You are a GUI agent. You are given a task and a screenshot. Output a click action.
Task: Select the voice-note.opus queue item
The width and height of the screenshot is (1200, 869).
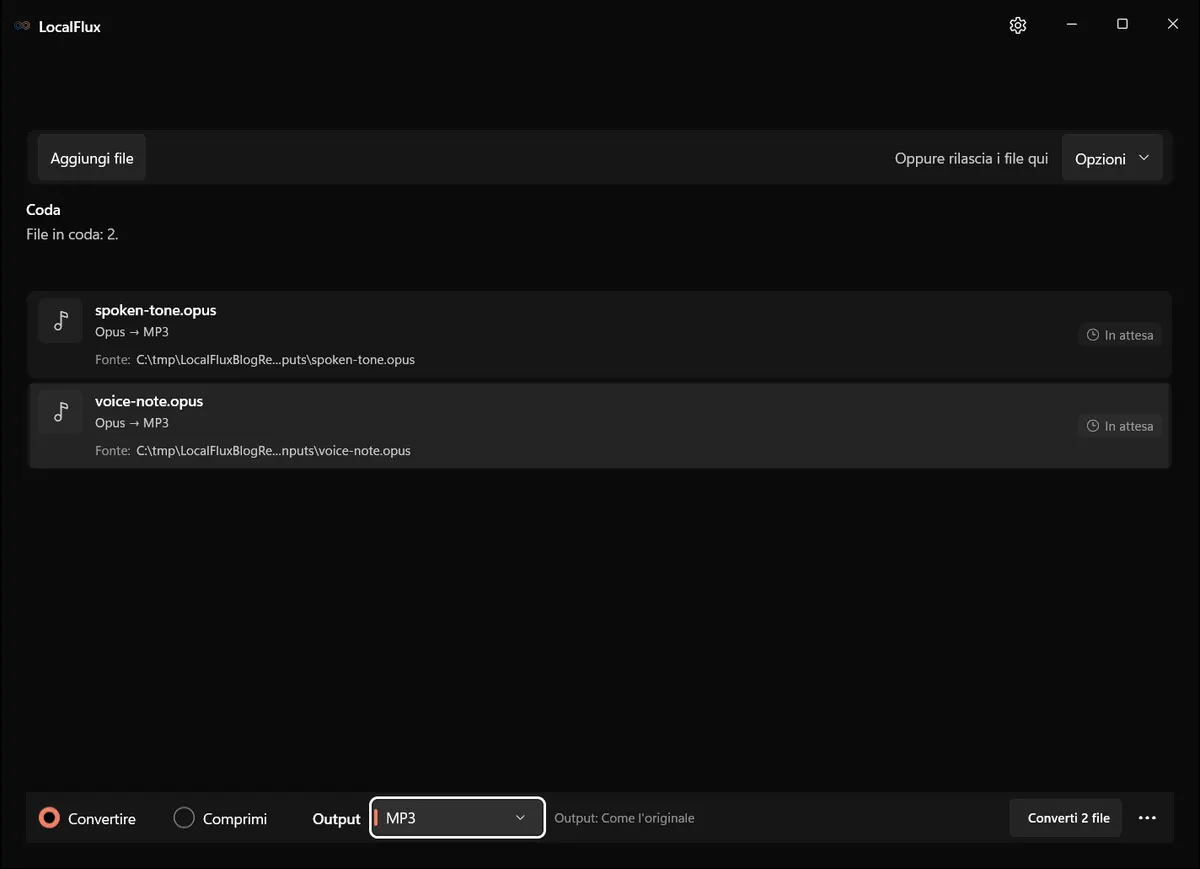(x=599, y=425)
